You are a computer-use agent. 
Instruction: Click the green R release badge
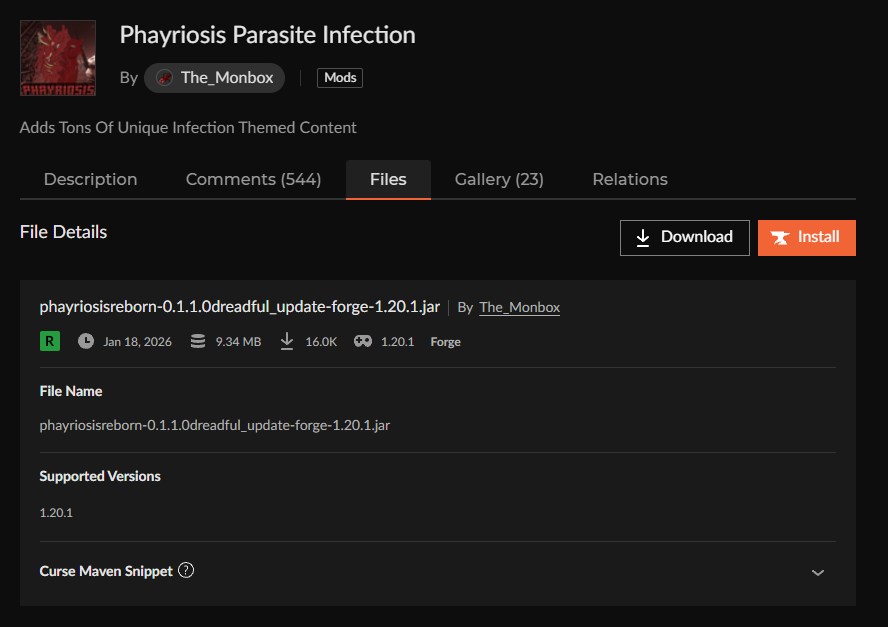pos(50,341)
